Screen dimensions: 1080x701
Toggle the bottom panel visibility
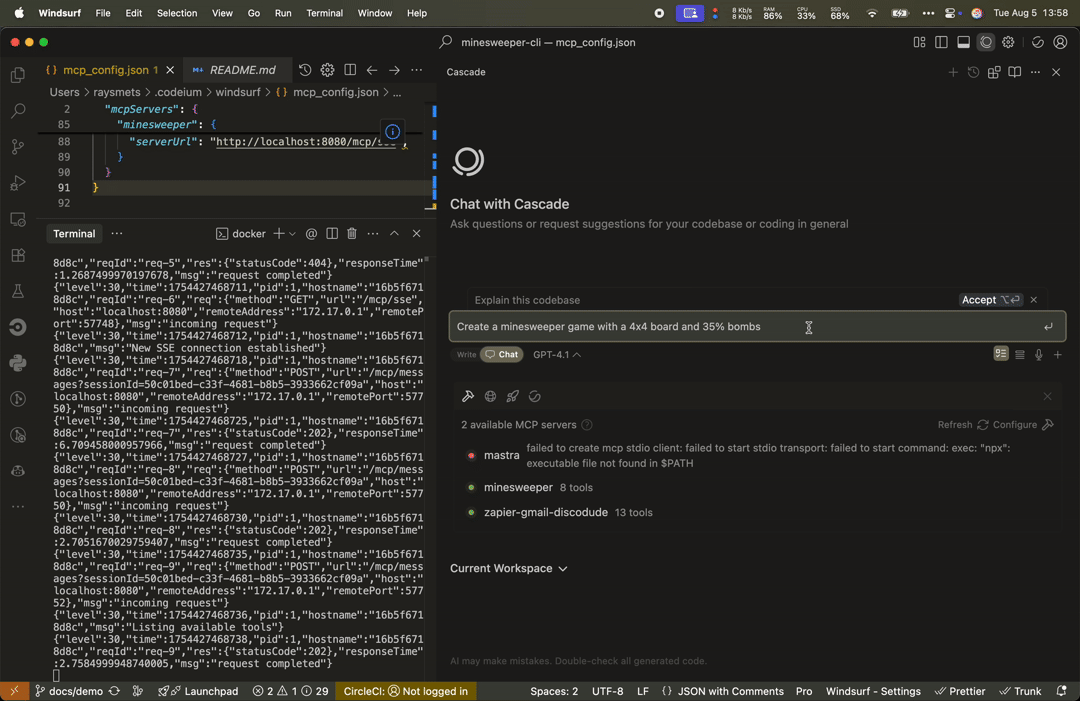964,43
